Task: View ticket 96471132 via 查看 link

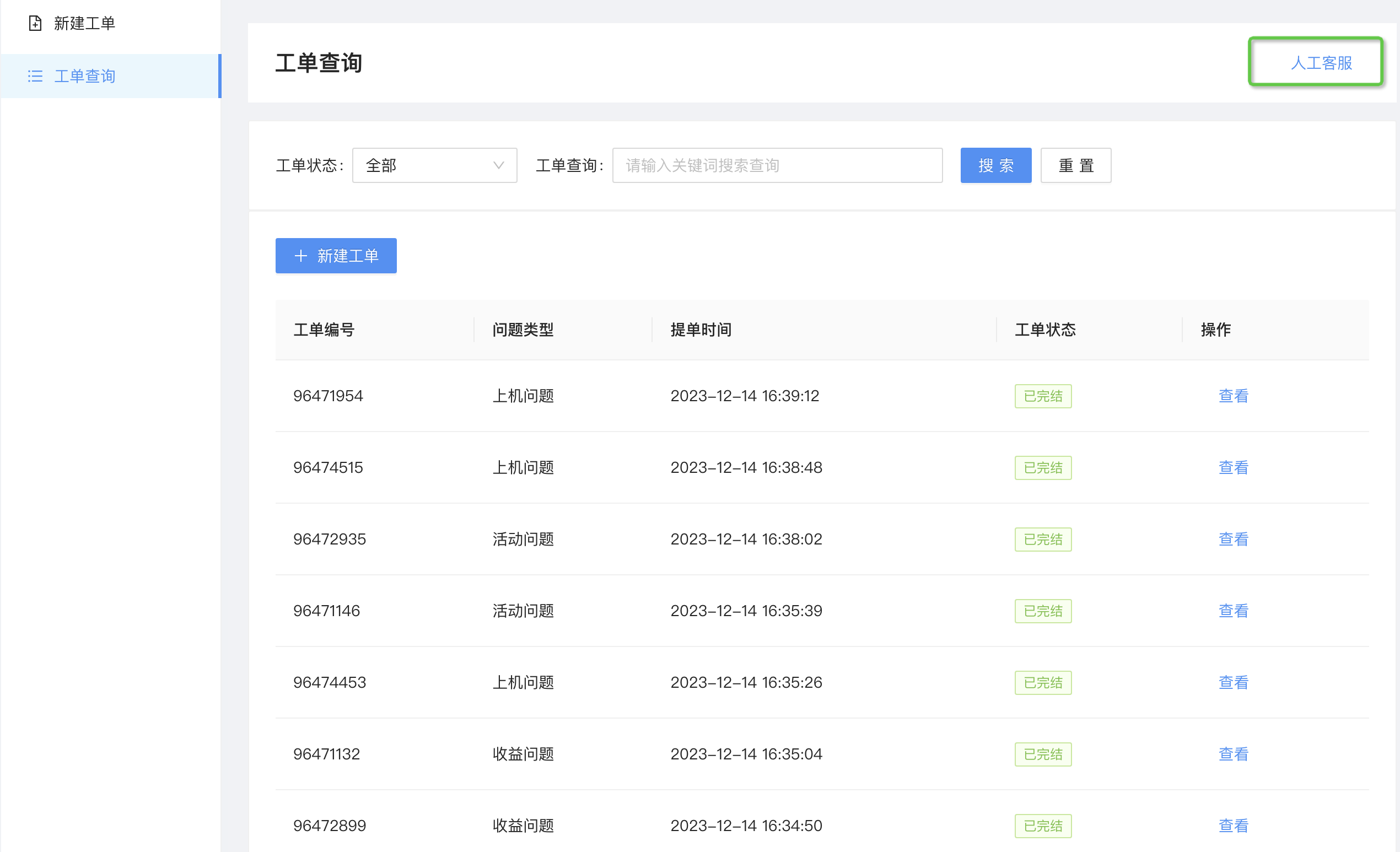Action: 1234,754
